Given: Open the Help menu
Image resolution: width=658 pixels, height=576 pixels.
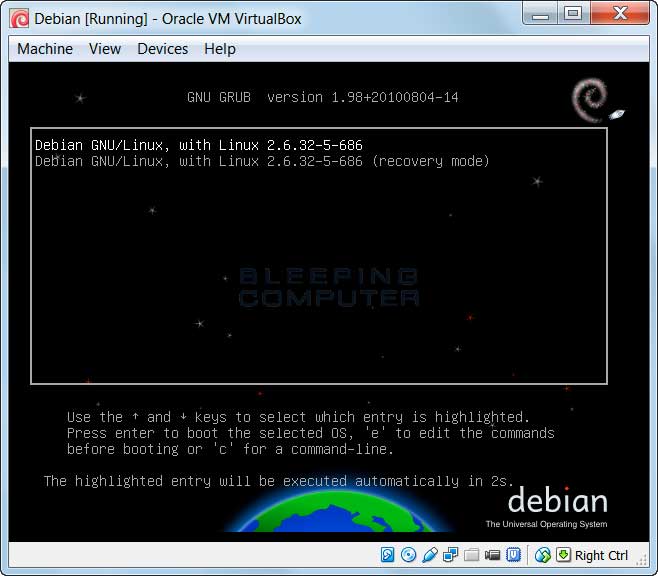Looking at the screenshot, I should tap(219, 49).
